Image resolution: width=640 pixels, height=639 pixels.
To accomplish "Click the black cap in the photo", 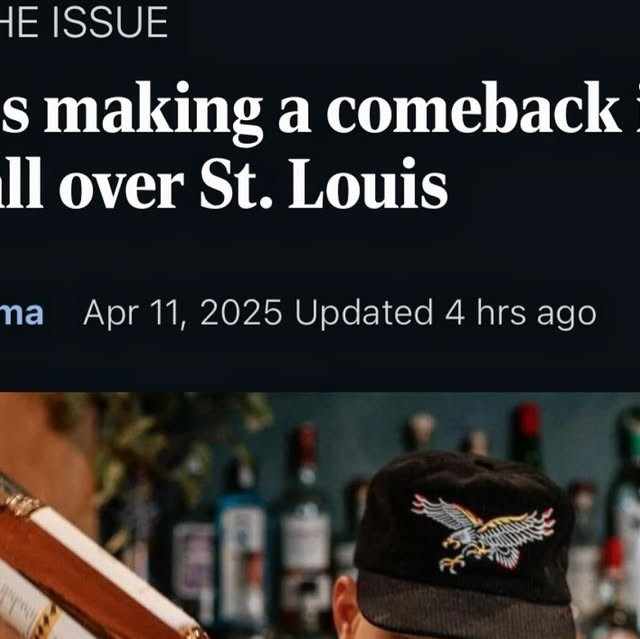I will (464, 543).
